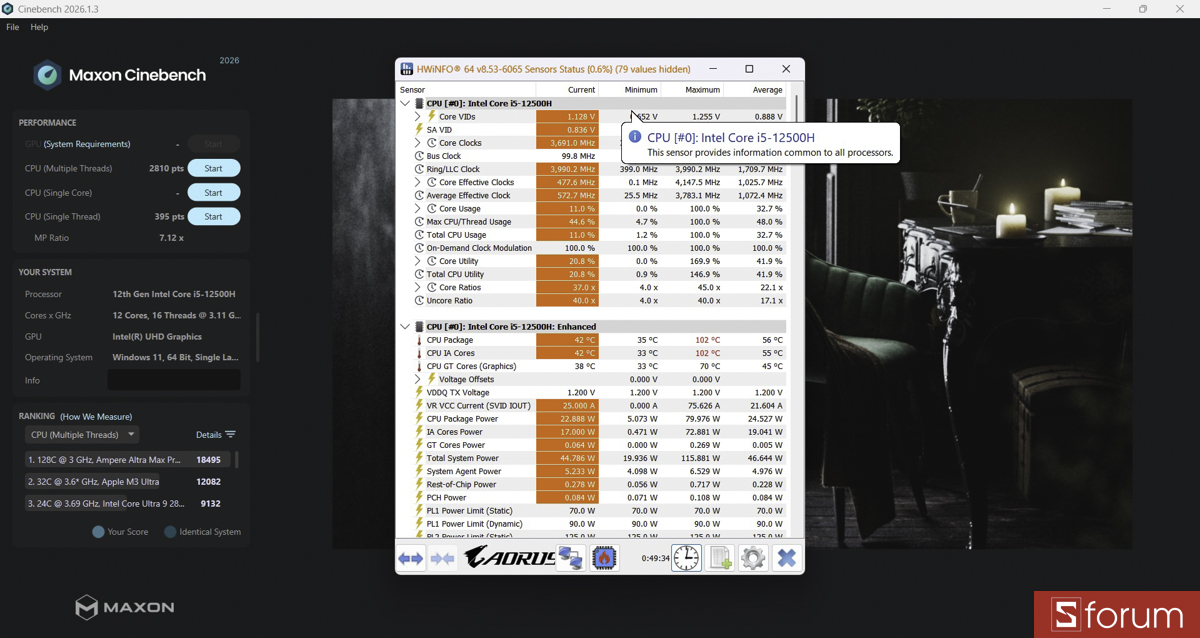Toggle the Your Score legend dot
Viewport: 1200px width, 638px height.
(98, 532)
